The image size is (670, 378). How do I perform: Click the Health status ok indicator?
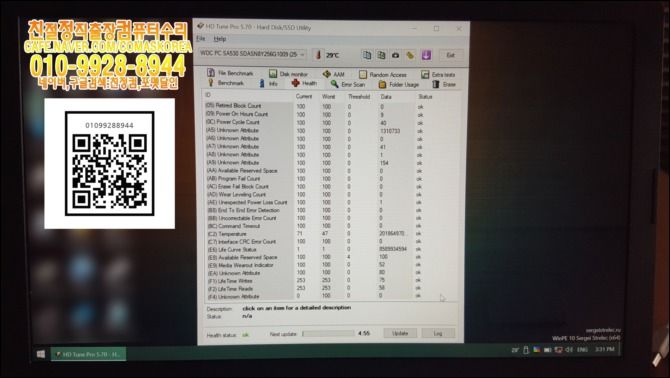(x=245, y=335)
